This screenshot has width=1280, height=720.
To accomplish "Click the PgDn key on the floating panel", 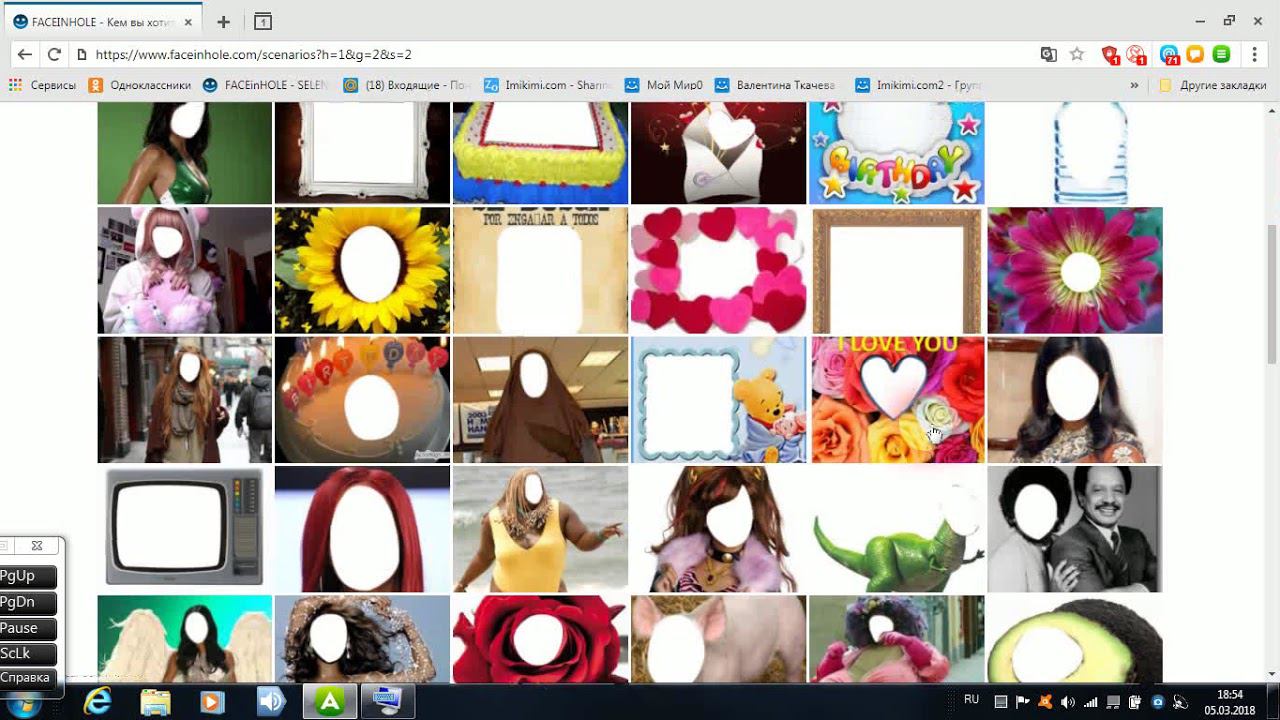I will (27, 602).
